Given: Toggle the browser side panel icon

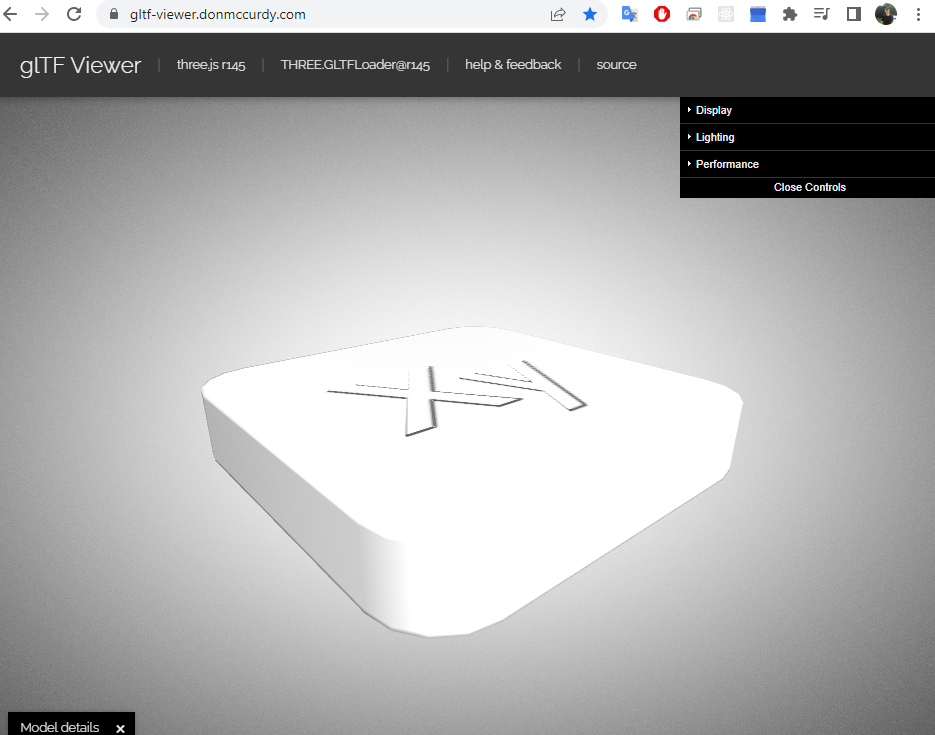Looking at the screenshot, I should 853,15.
